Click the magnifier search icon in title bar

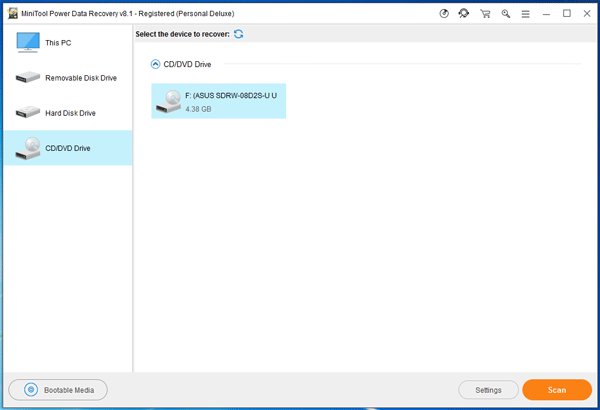pos(506,14)
